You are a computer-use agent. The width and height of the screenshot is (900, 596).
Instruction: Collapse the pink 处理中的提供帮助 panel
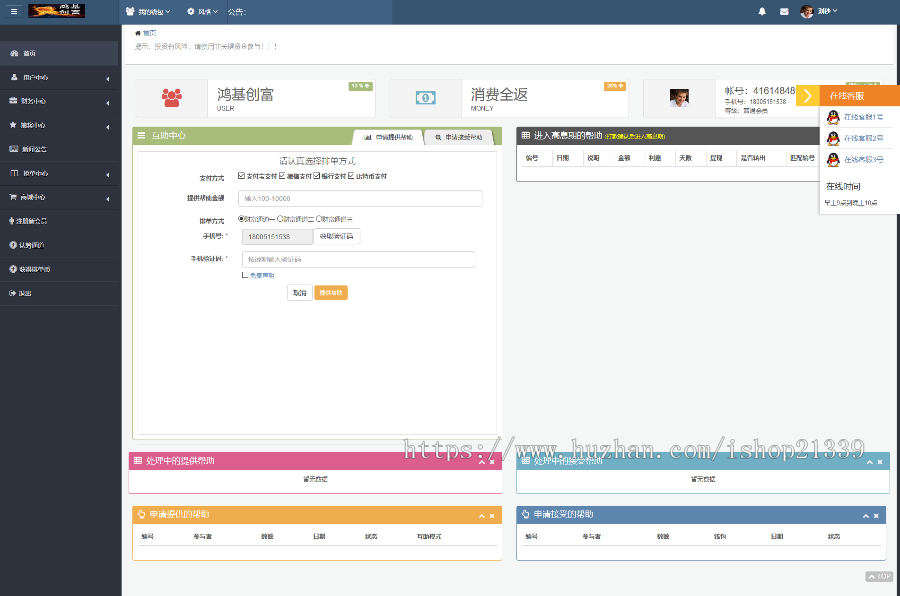click(x=482, y=462)
